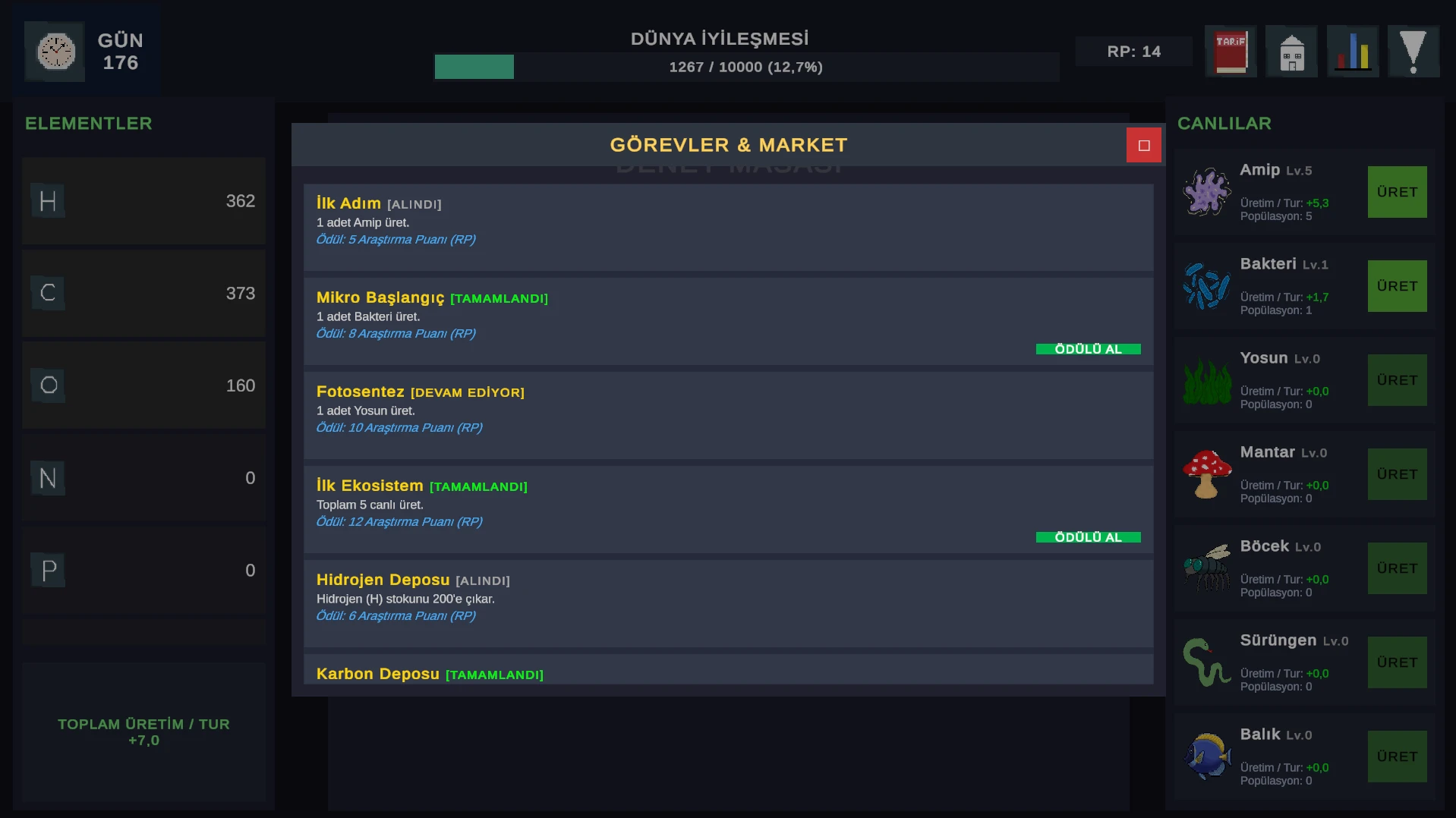
Task: Select the Sürüngen snake icon
Action: pyautogui.click(x=1206, y=662)
